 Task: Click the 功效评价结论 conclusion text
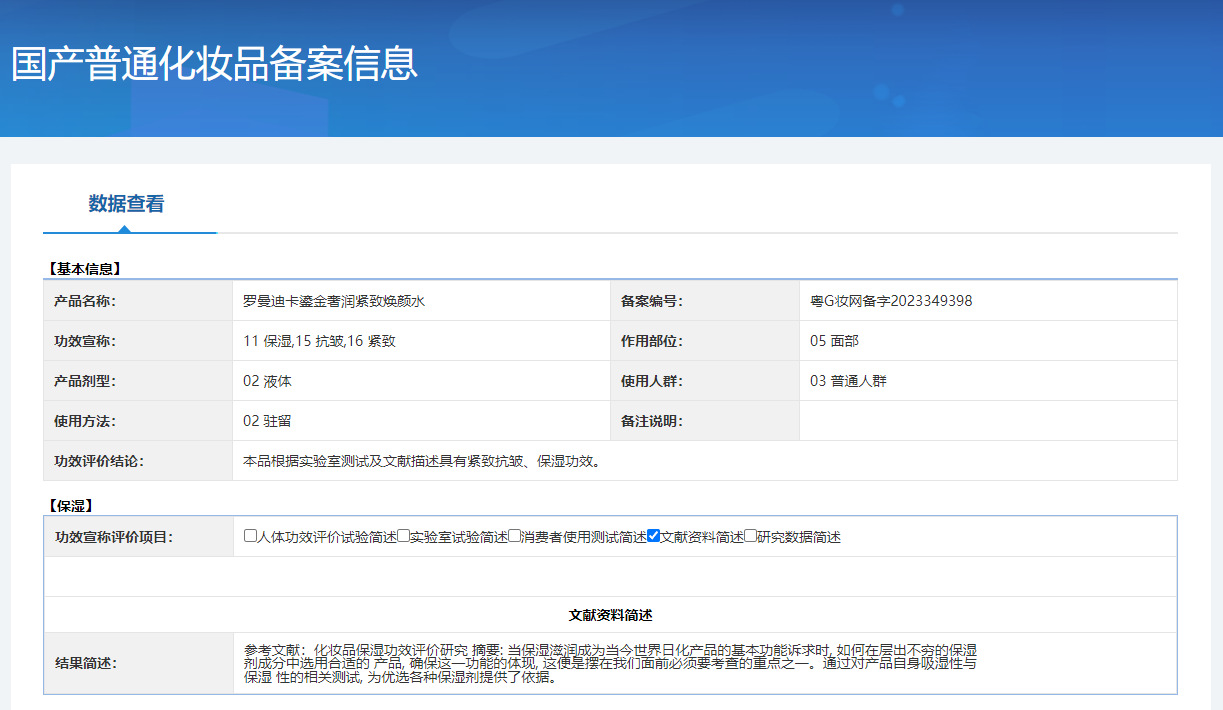pos(421,461)
